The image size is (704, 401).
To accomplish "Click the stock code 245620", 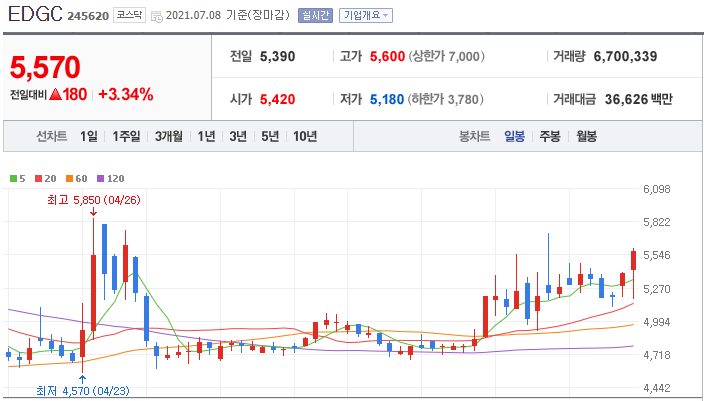I will [x=88, y=16].
